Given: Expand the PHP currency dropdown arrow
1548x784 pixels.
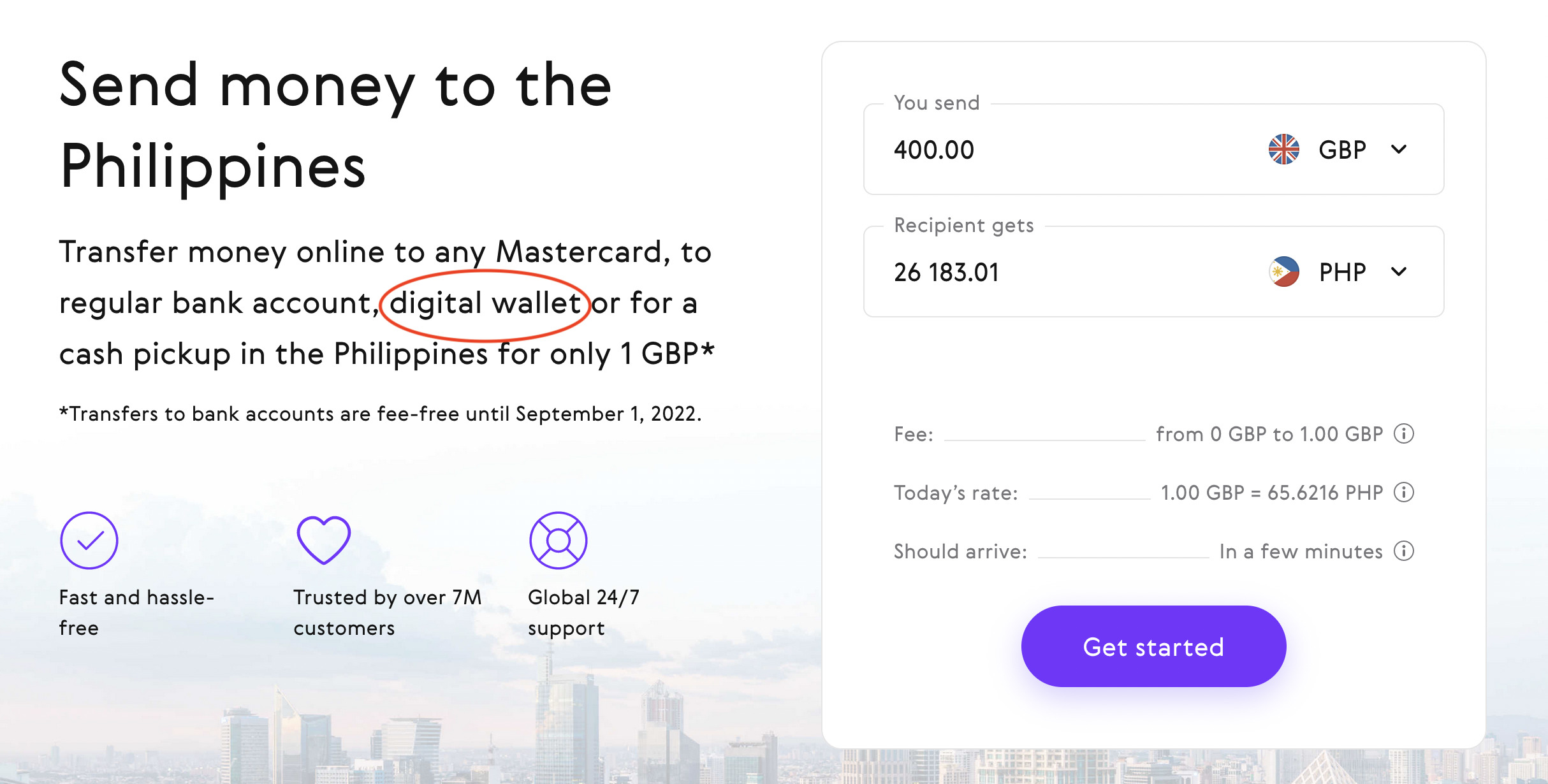Looking at the screenshot, I should 1399,272.
